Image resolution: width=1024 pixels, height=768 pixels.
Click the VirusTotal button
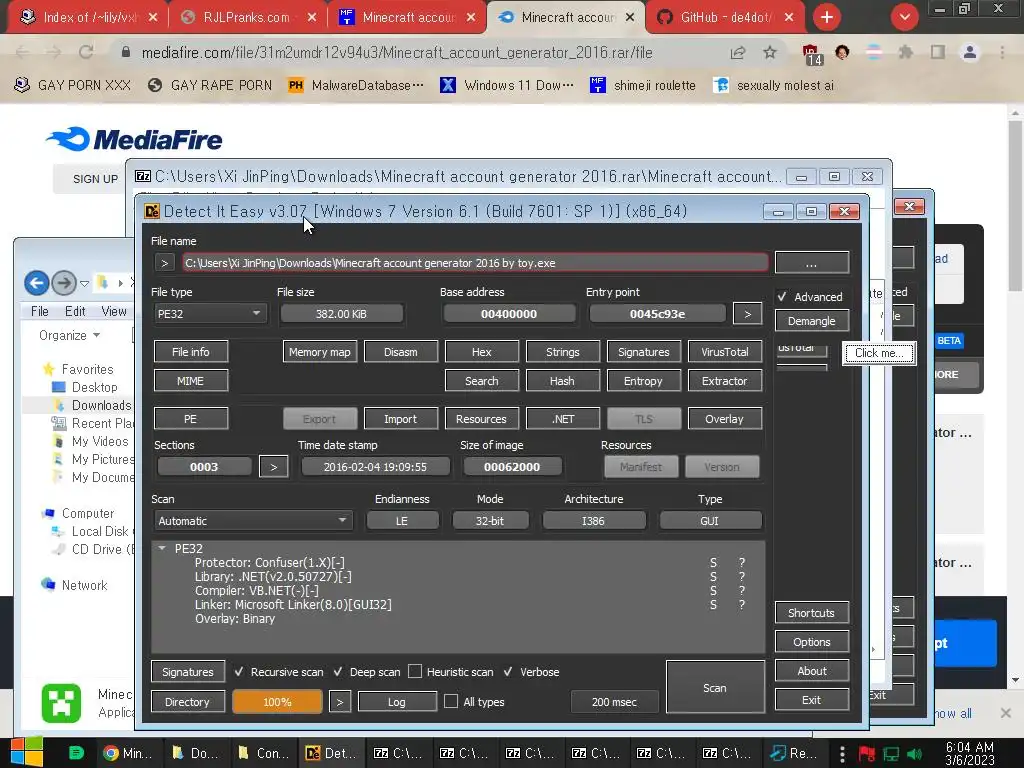pos(724,351)
